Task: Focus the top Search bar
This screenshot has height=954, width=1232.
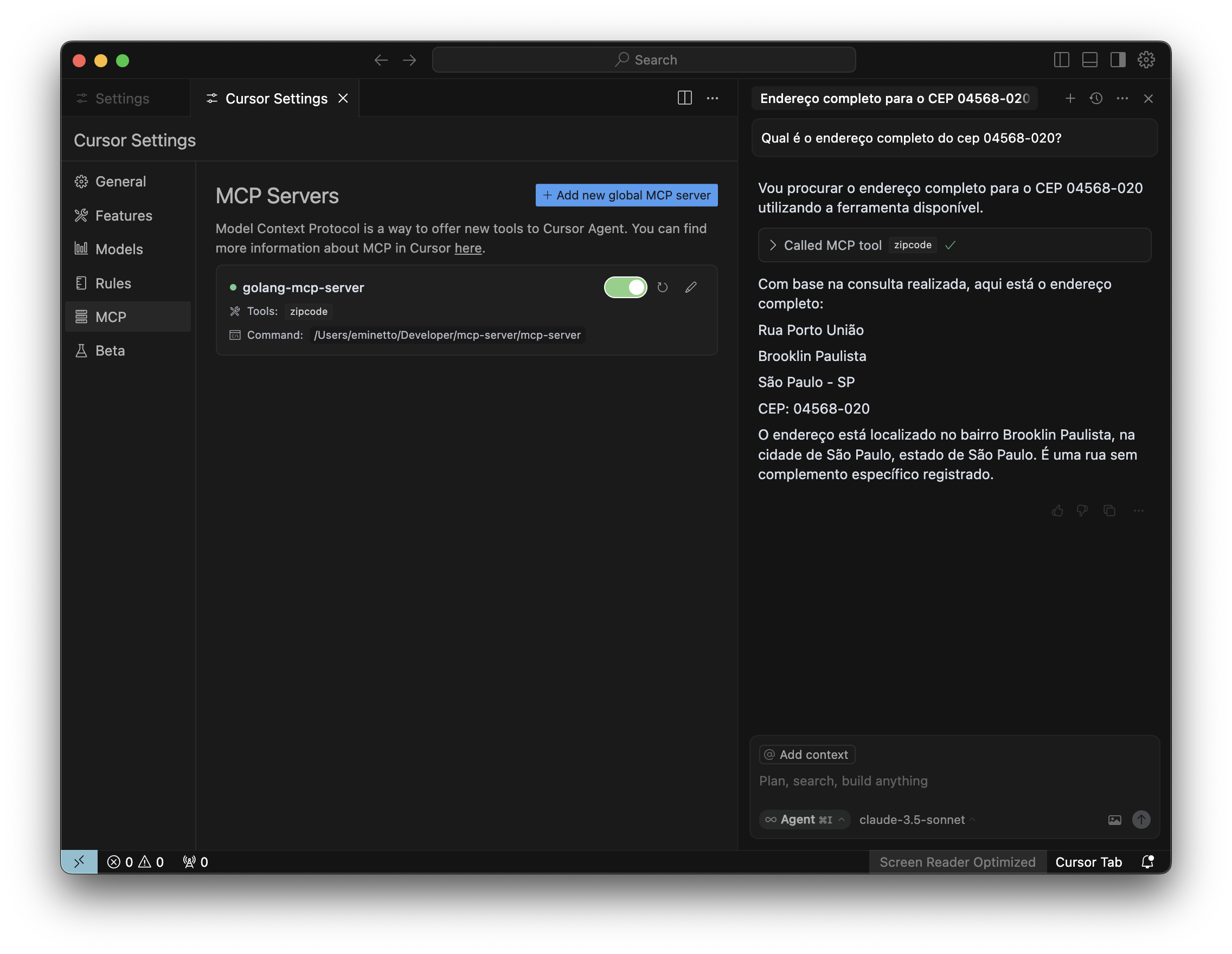Action: [x=644, y=60]
